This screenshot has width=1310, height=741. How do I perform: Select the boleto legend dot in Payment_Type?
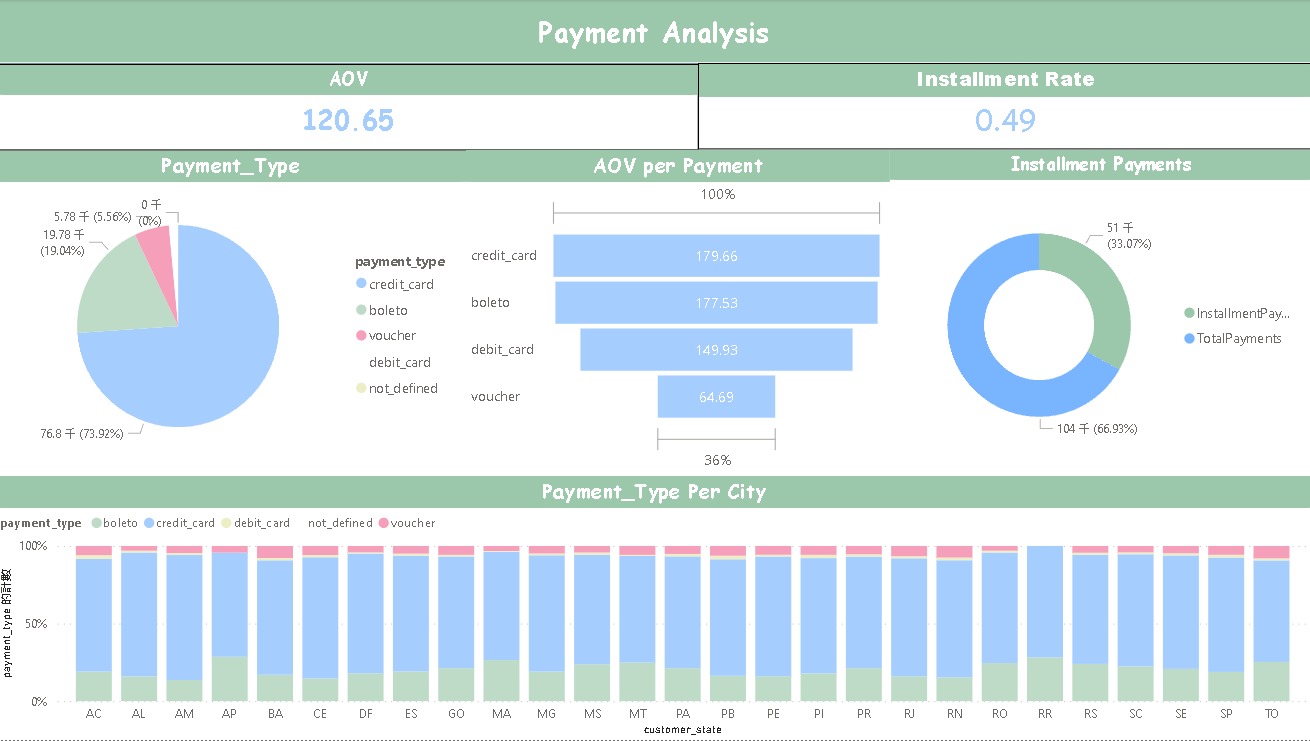tap(360, 310)
